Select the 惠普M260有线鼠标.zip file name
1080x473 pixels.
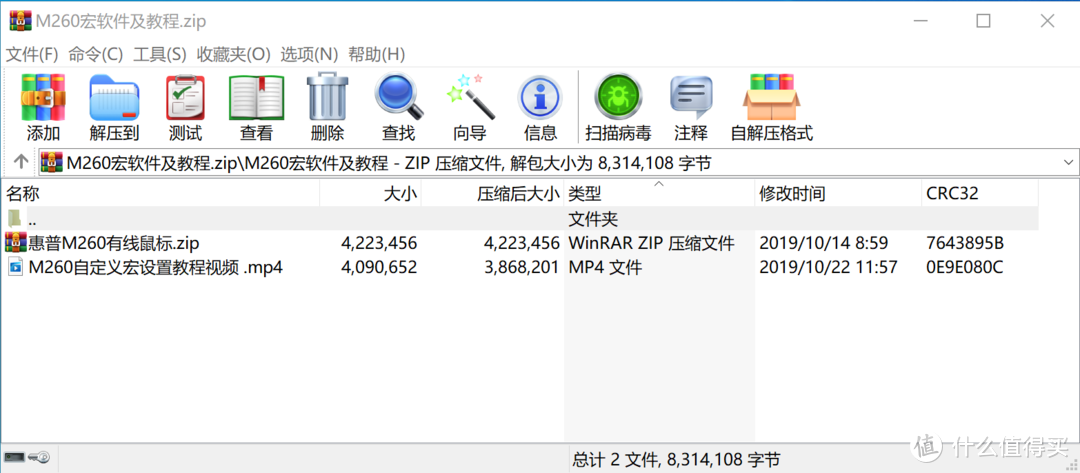(x=114, y=242)
